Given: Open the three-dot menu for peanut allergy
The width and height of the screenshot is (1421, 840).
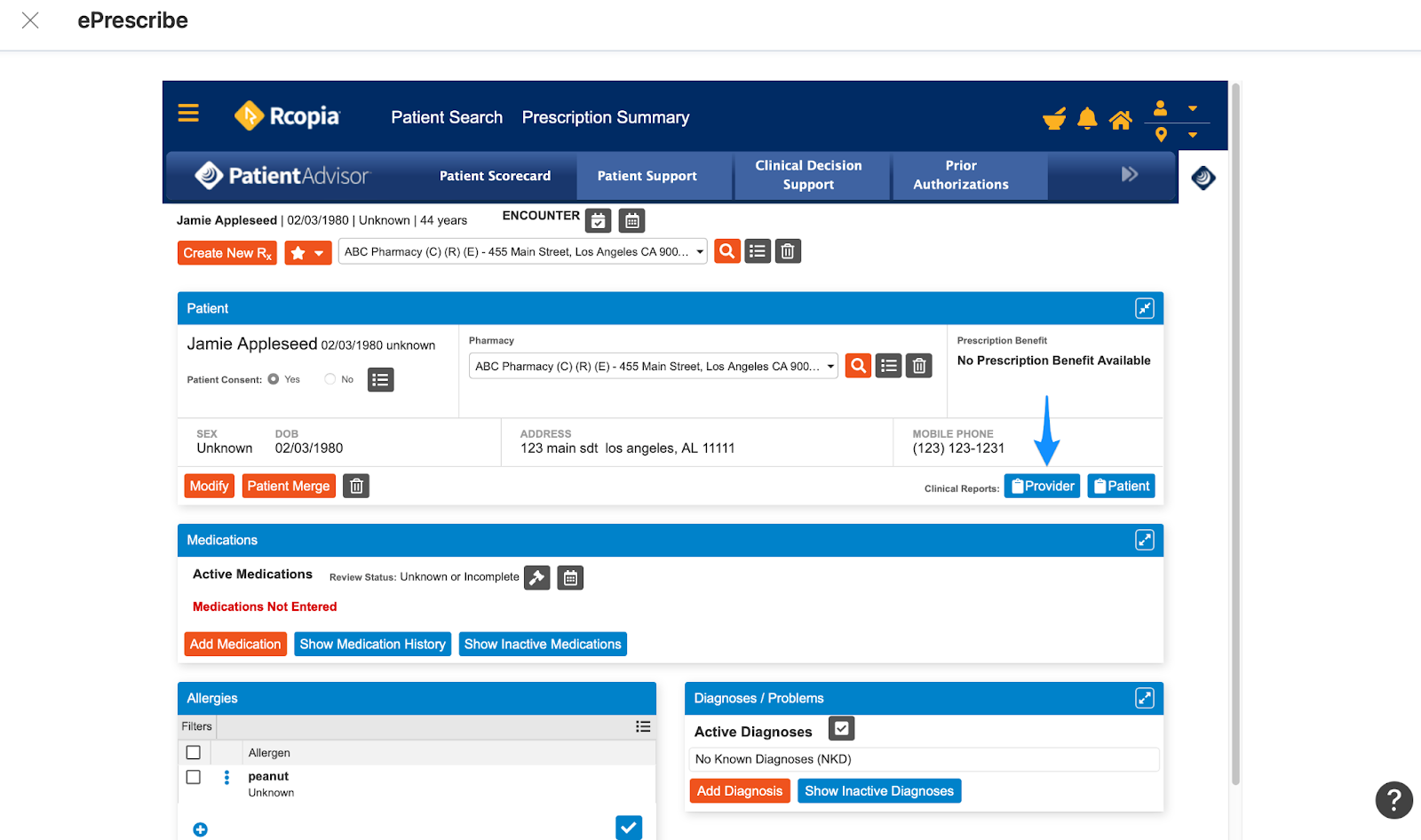Looking at the screenshot, I should pos(227,778).
